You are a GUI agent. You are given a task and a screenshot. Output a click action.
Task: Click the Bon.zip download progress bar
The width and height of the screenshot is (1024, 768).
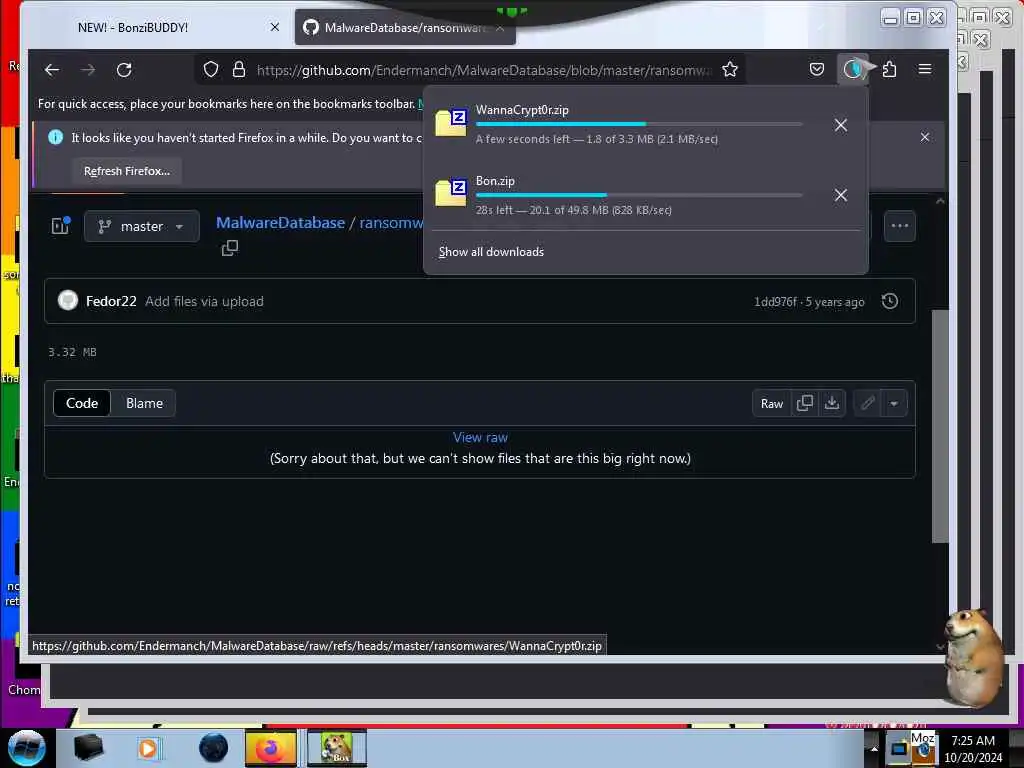point(639,195)
